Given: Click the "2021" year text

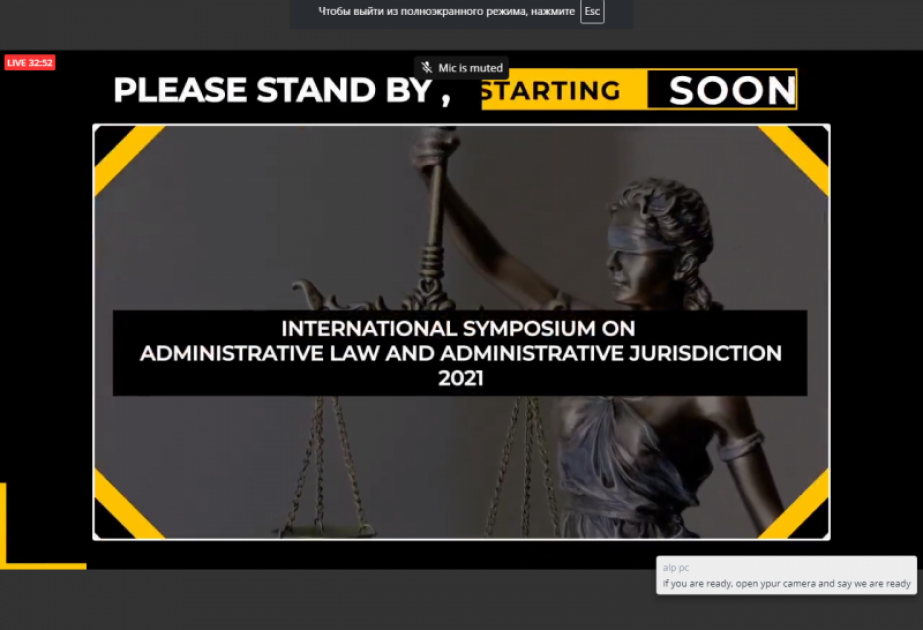Looking at the screenshot, I should tap(461, 378).
